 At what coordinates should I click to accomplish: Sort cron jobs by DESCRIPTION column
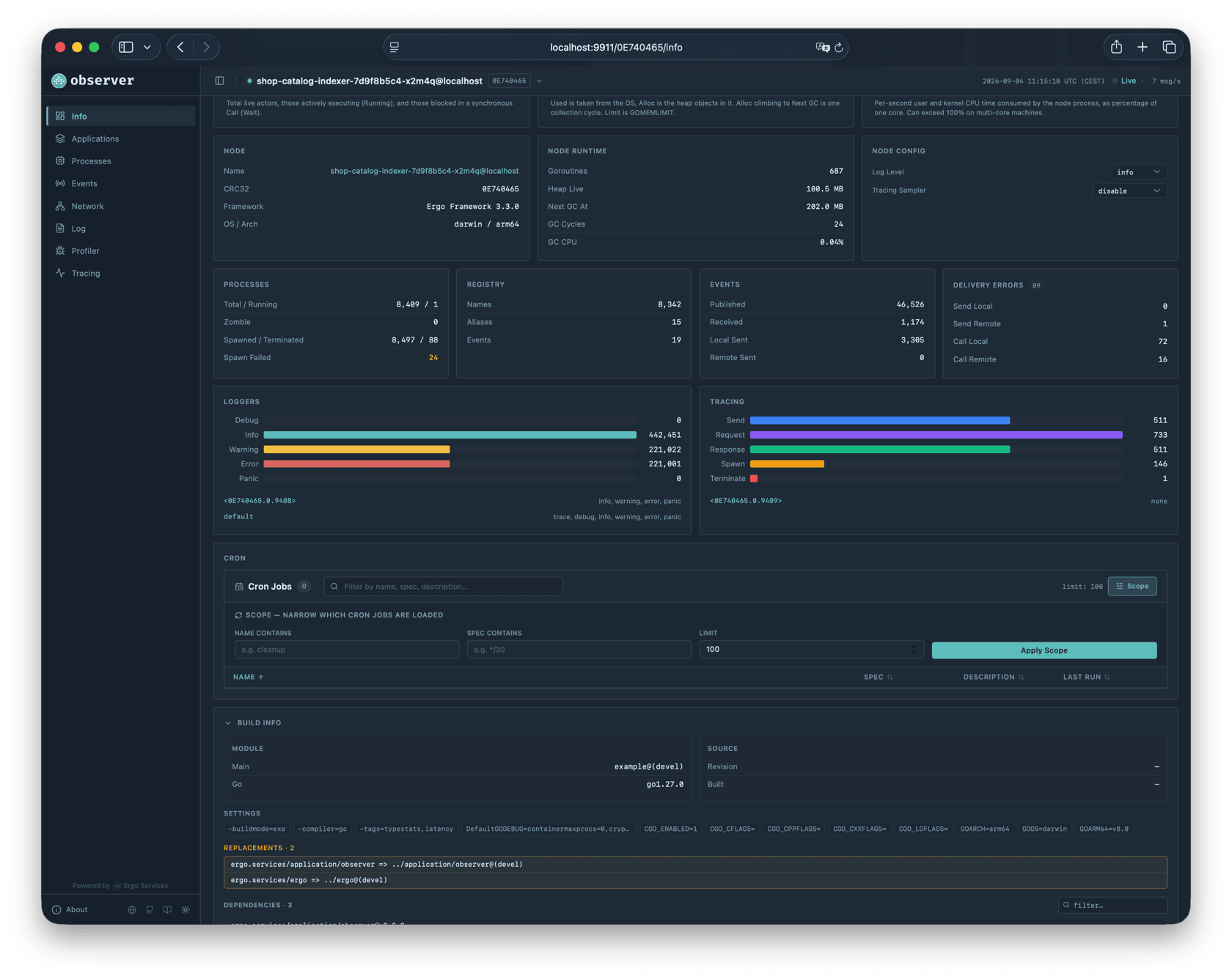[994, 677]
